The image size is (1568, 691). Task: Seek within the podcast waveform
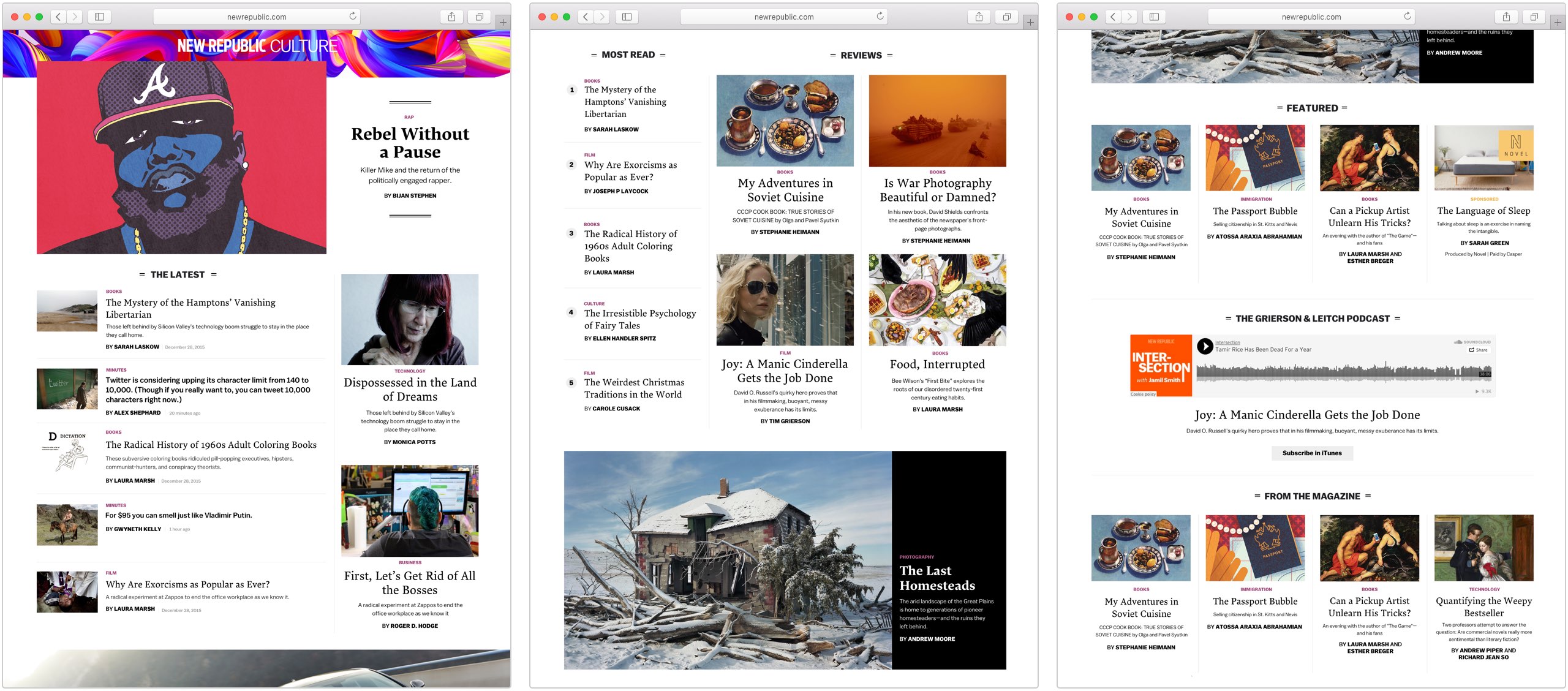pyautogui.click(x=1344, y=371)
